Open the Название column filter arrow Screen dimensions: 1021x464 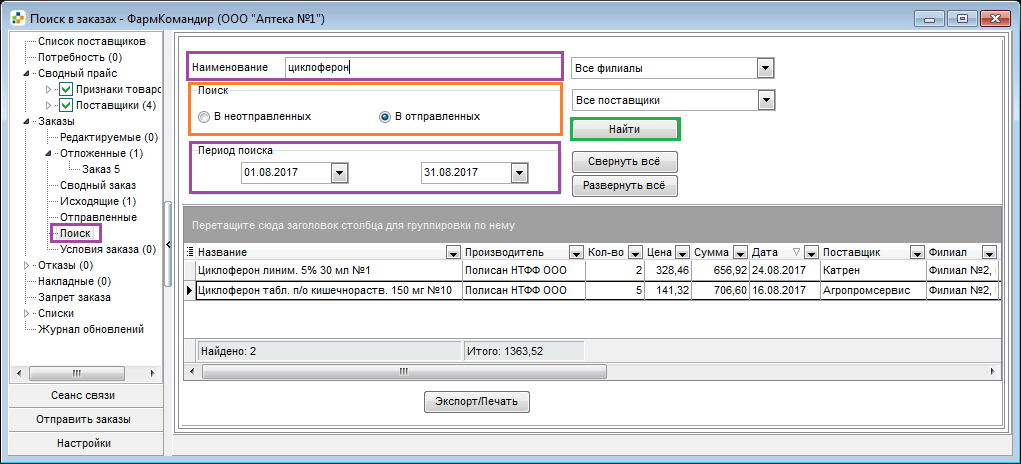[453, 252]
